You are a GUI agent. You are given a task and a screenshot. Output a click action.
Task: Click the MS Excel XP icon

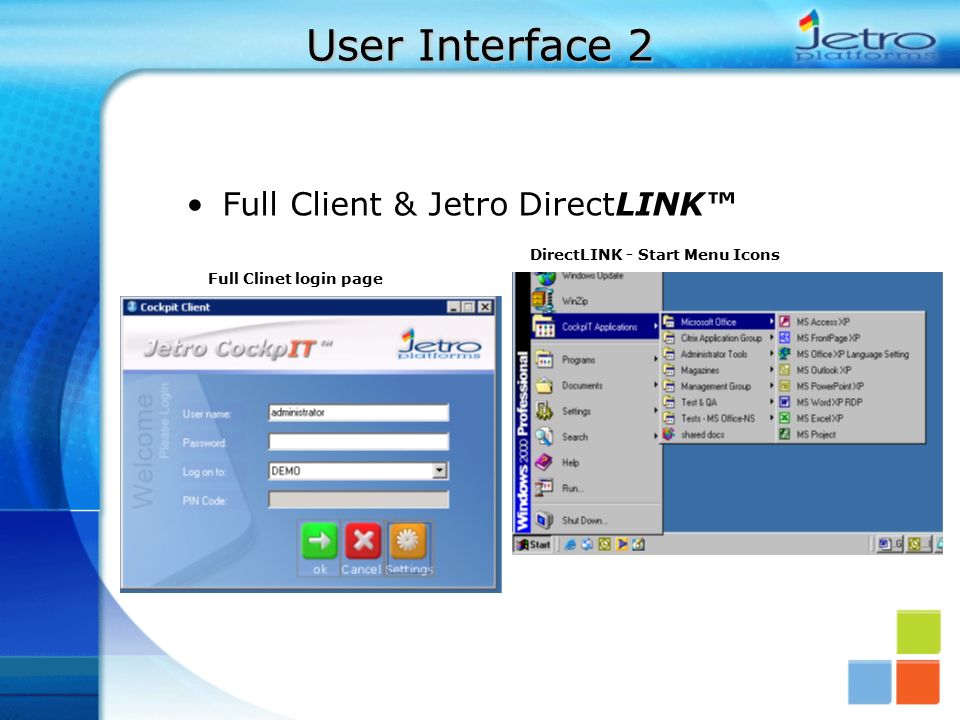(x=784, y=418)
